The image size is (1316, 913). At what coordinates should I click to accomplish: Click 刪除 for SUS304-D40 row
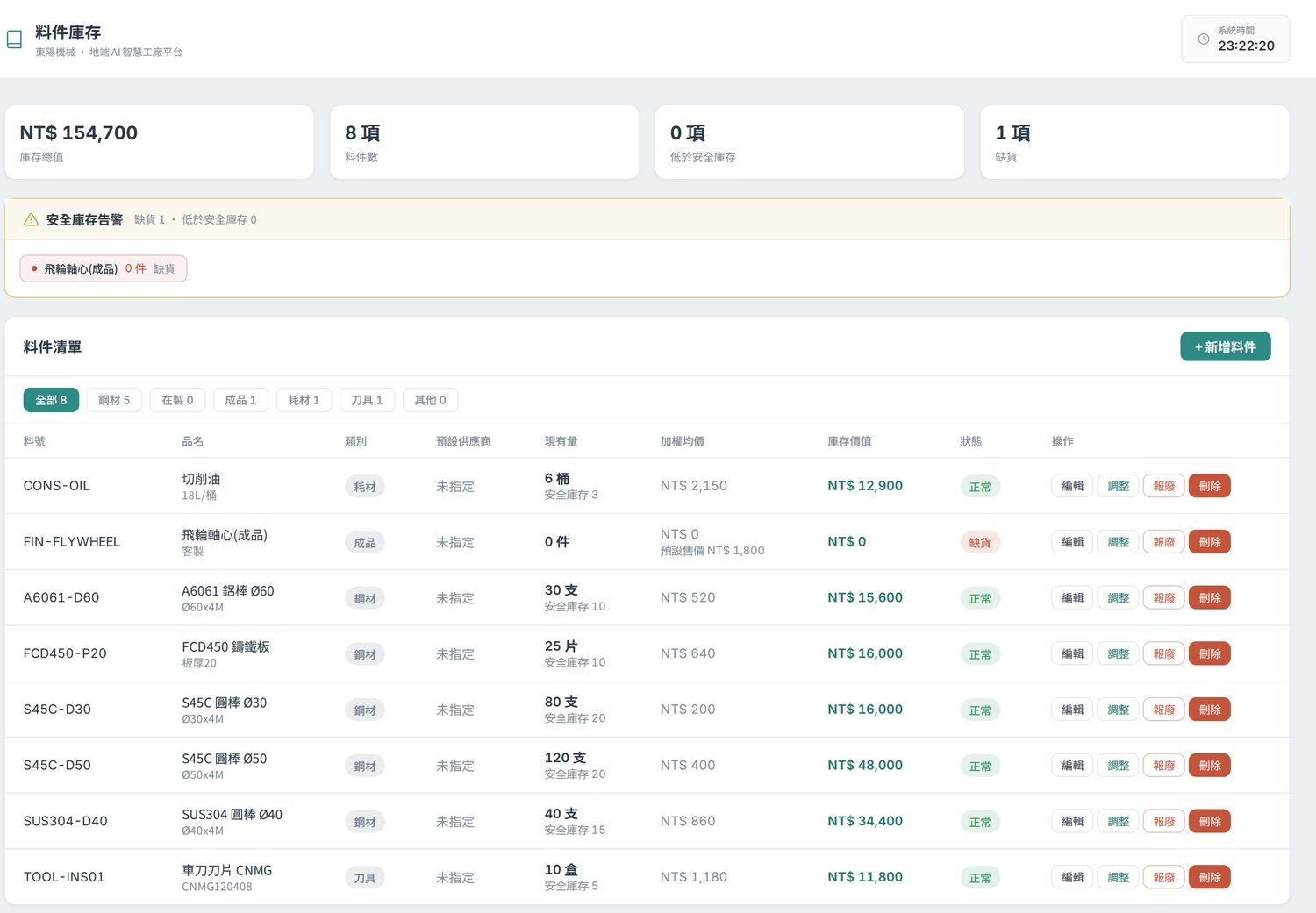(x=1209, y=822)
